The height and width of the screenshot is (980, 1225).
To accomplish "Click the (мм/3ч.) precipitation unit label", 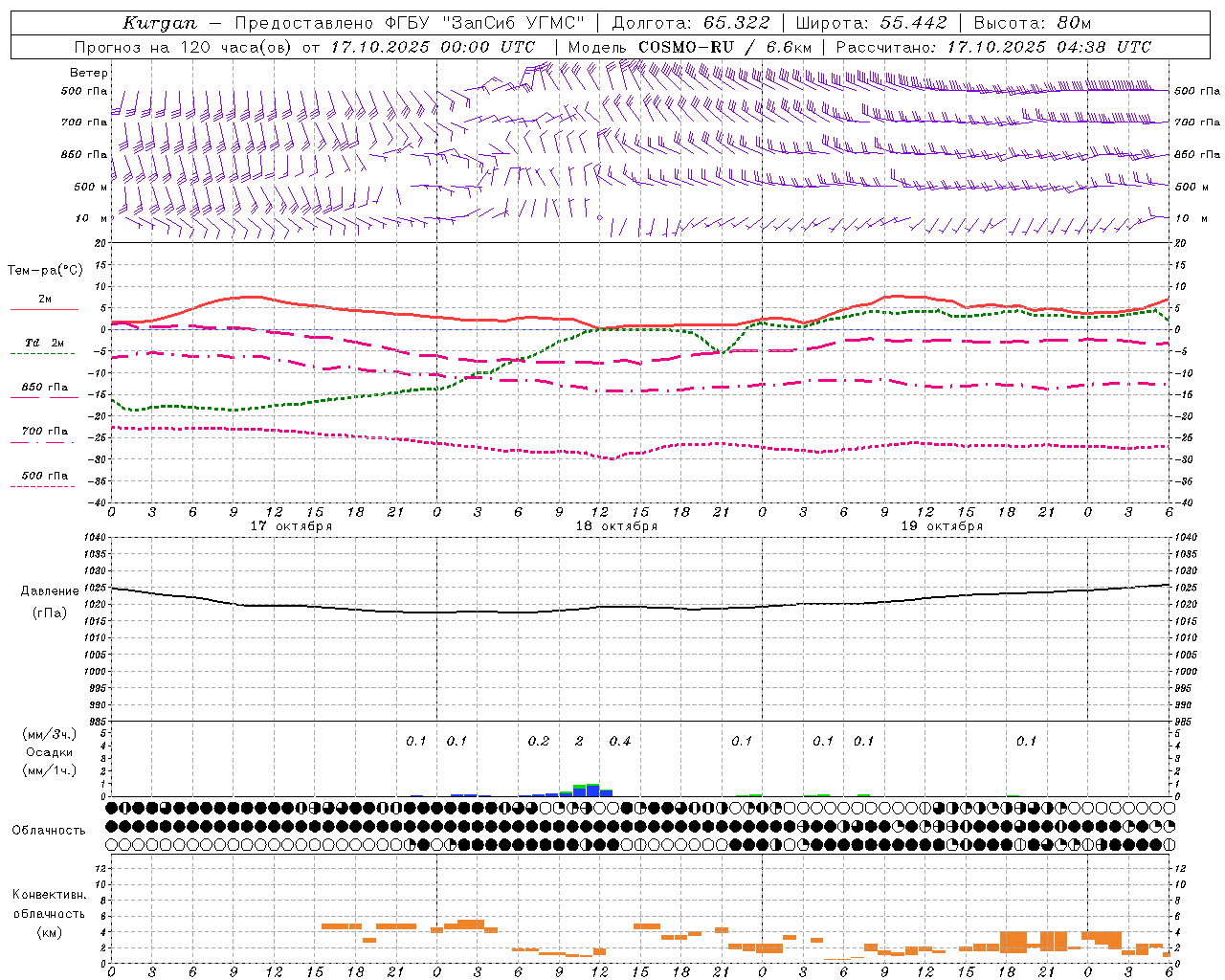I will click(x=50, y=734).
